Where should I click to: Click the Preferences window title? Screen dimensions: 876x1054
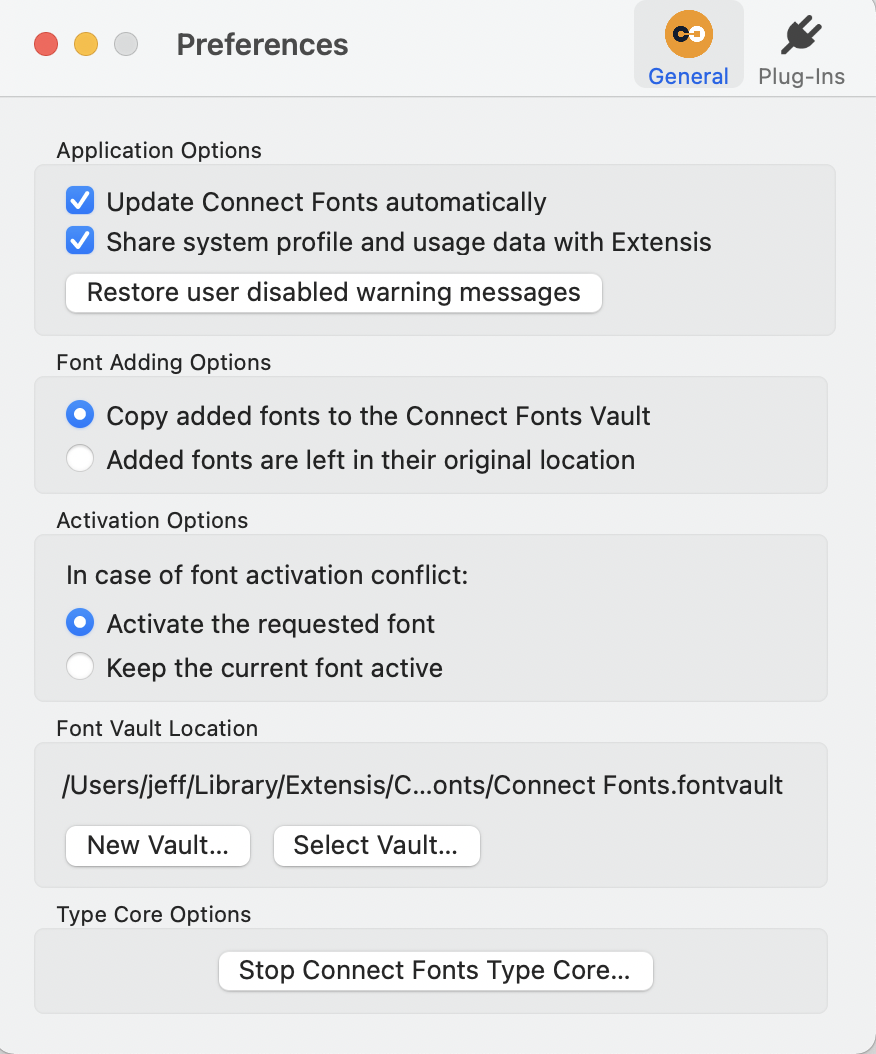pos(262,44)
